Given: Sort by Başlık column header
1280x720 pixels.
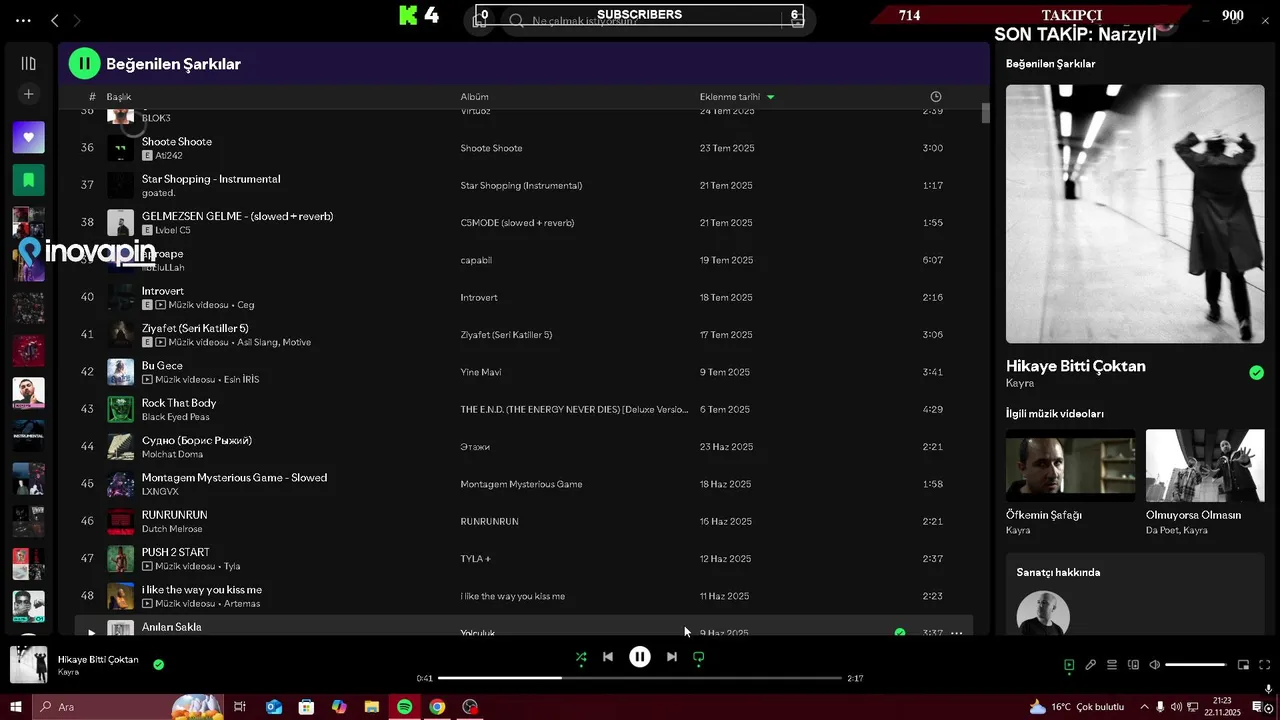Looking at the screenshot, I should coord(119,97).
